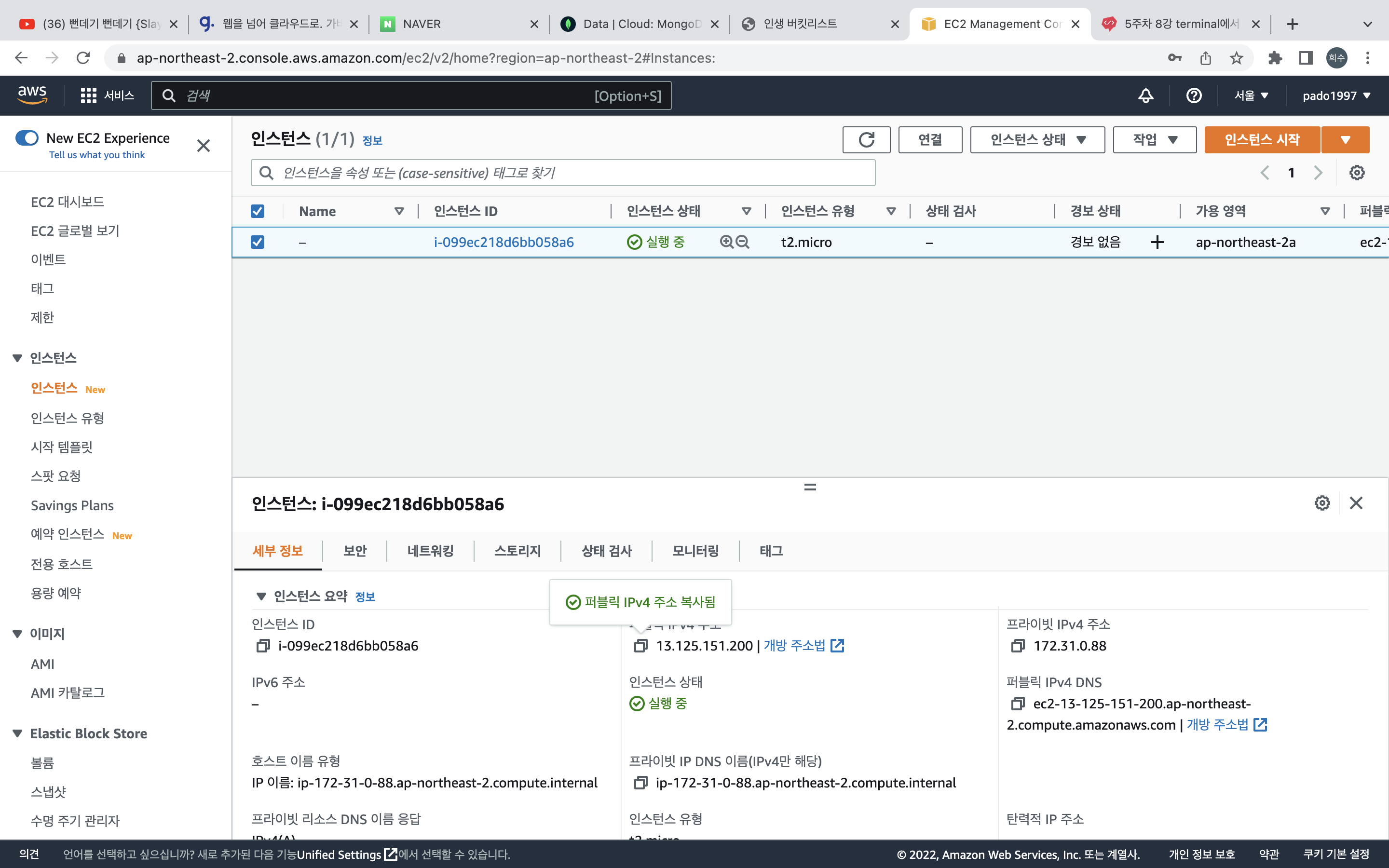Switch to the 스토리지 tab

[517, 551]
